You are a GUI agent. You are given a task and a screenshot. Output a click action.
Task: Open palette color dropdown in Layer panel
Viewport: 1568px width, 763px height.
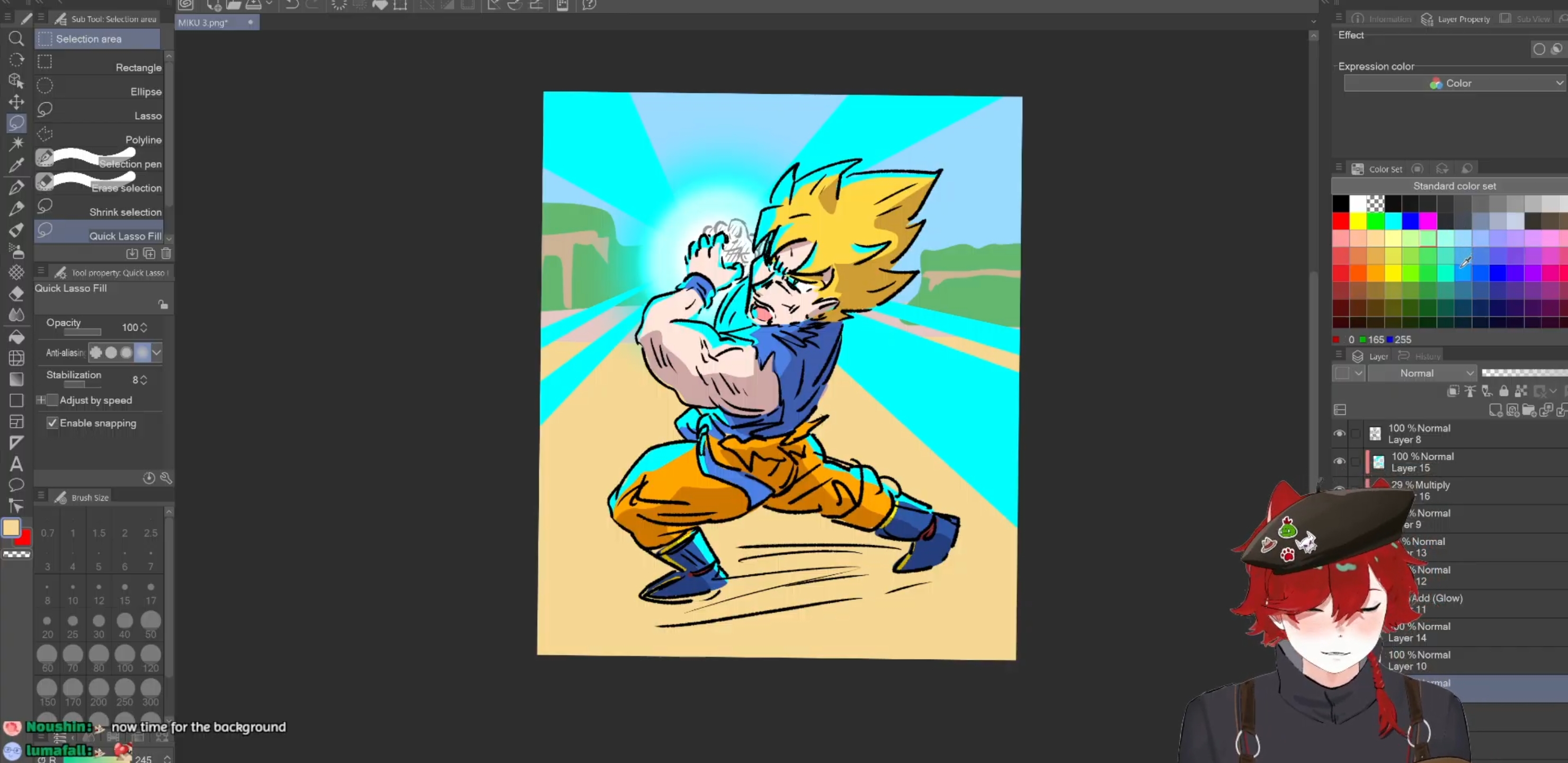point(1349,373)
